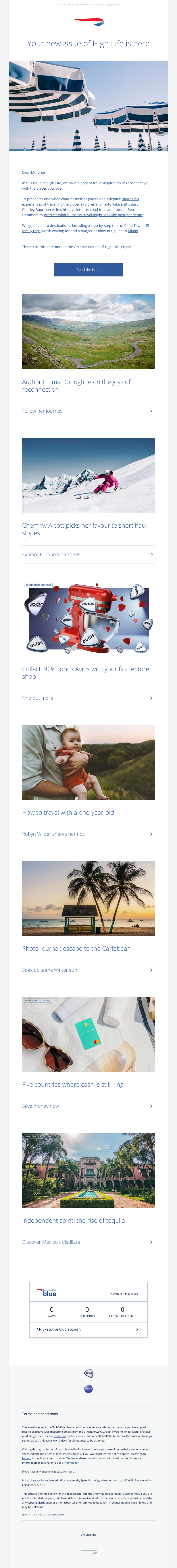
Task: Click the oneworld circular logo icon
Action: coord(88,1389)
